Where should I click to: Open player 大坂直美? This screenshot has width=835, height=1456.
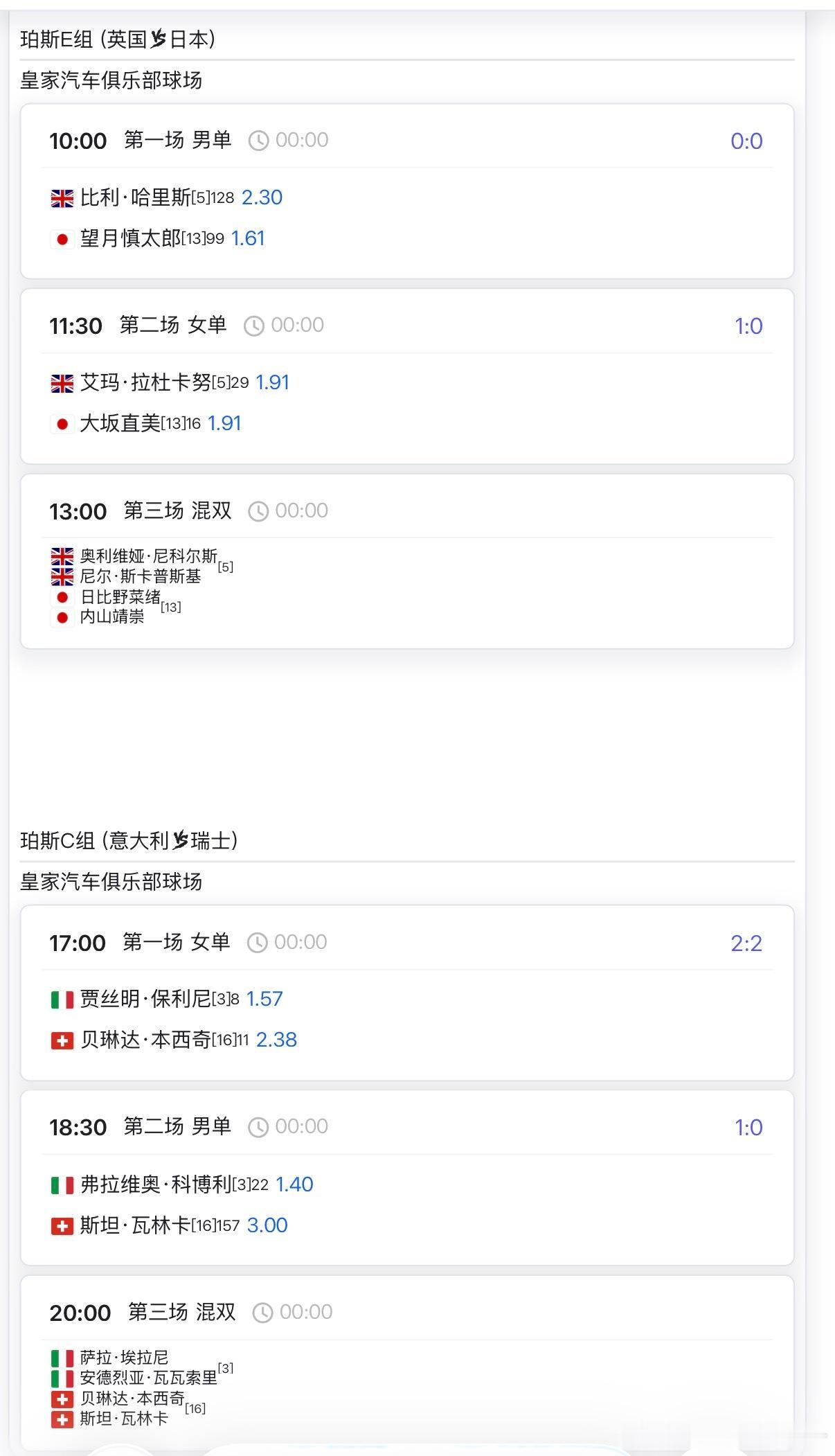[x=120, y=423]
